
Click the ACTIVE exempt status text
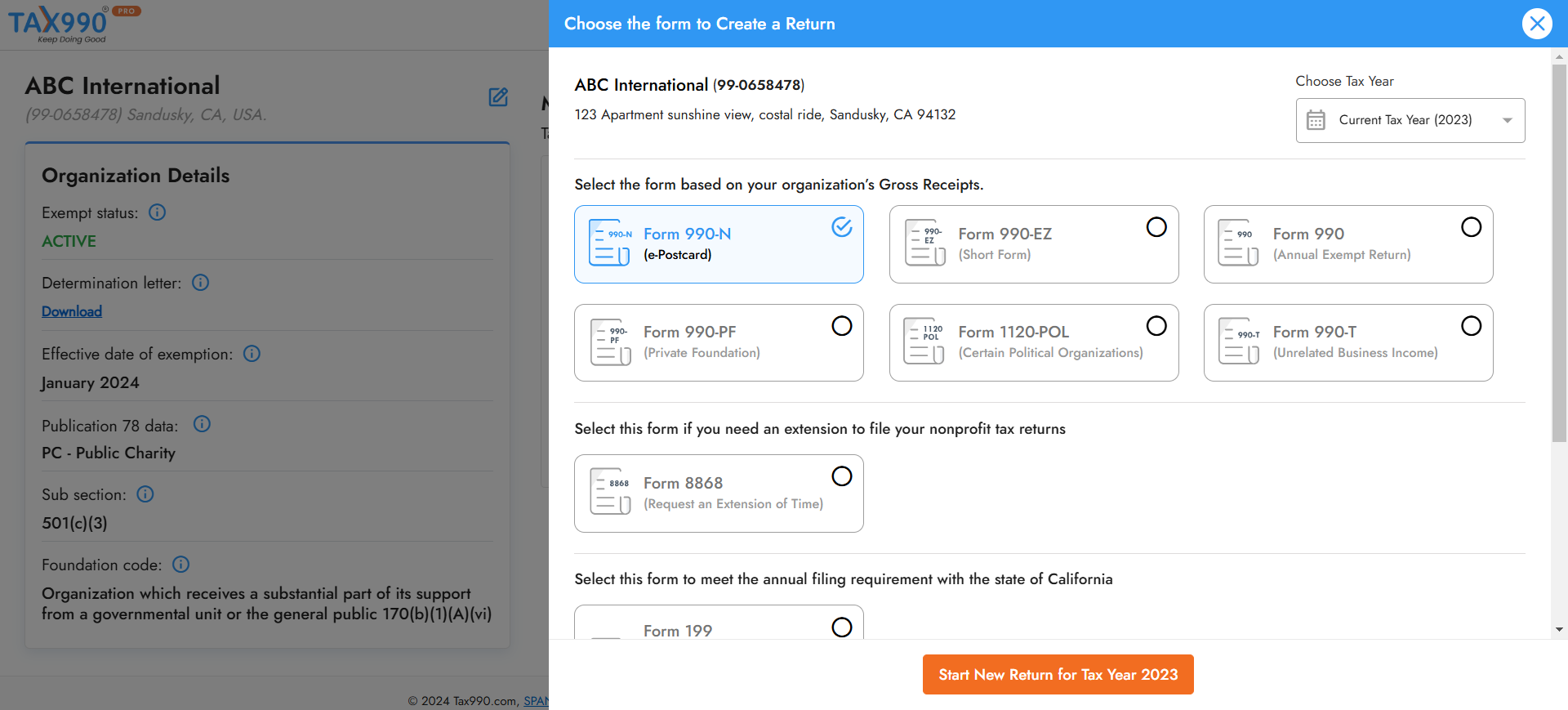[x=69, y=241]
